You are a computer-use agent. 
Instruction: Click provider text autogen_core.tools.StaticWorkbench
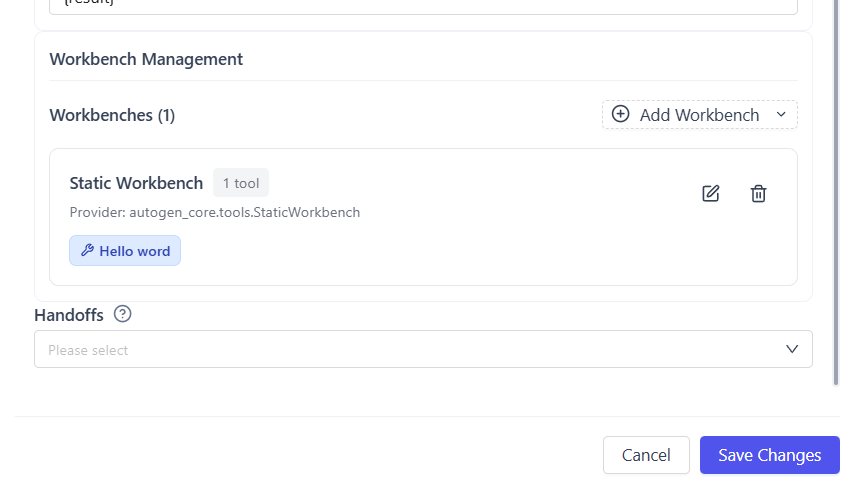point(214,212)
